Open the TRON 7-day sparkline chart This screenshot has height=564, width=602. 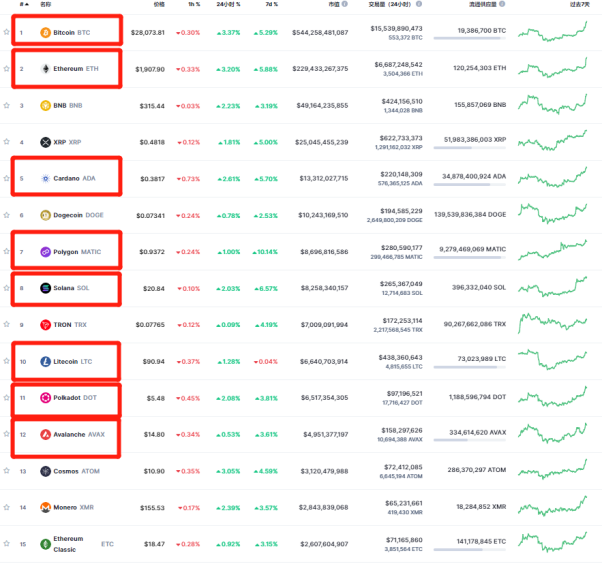tap(552, 323)
